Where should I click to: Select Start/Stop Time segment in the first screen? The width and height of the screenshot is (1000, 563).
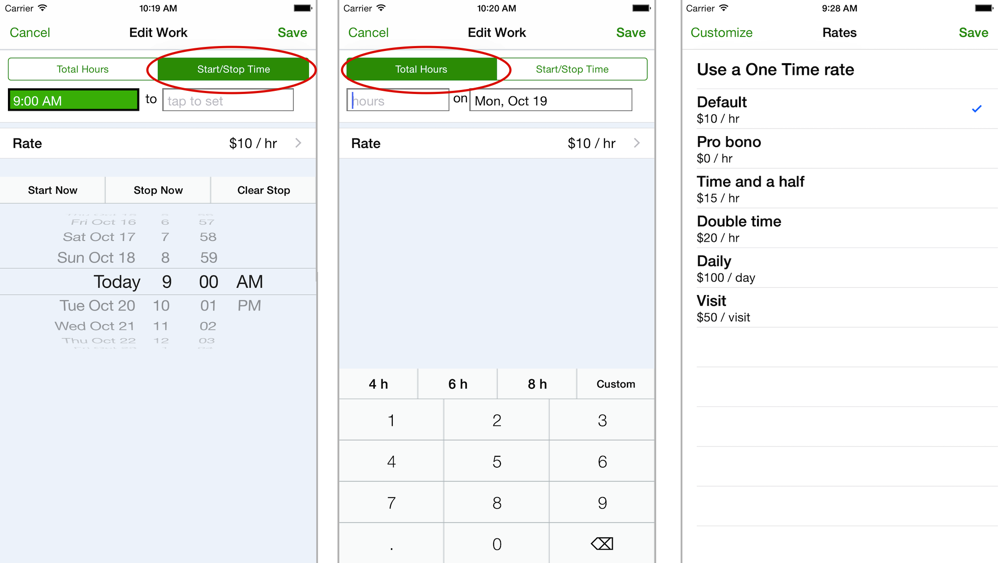point(233,69)
